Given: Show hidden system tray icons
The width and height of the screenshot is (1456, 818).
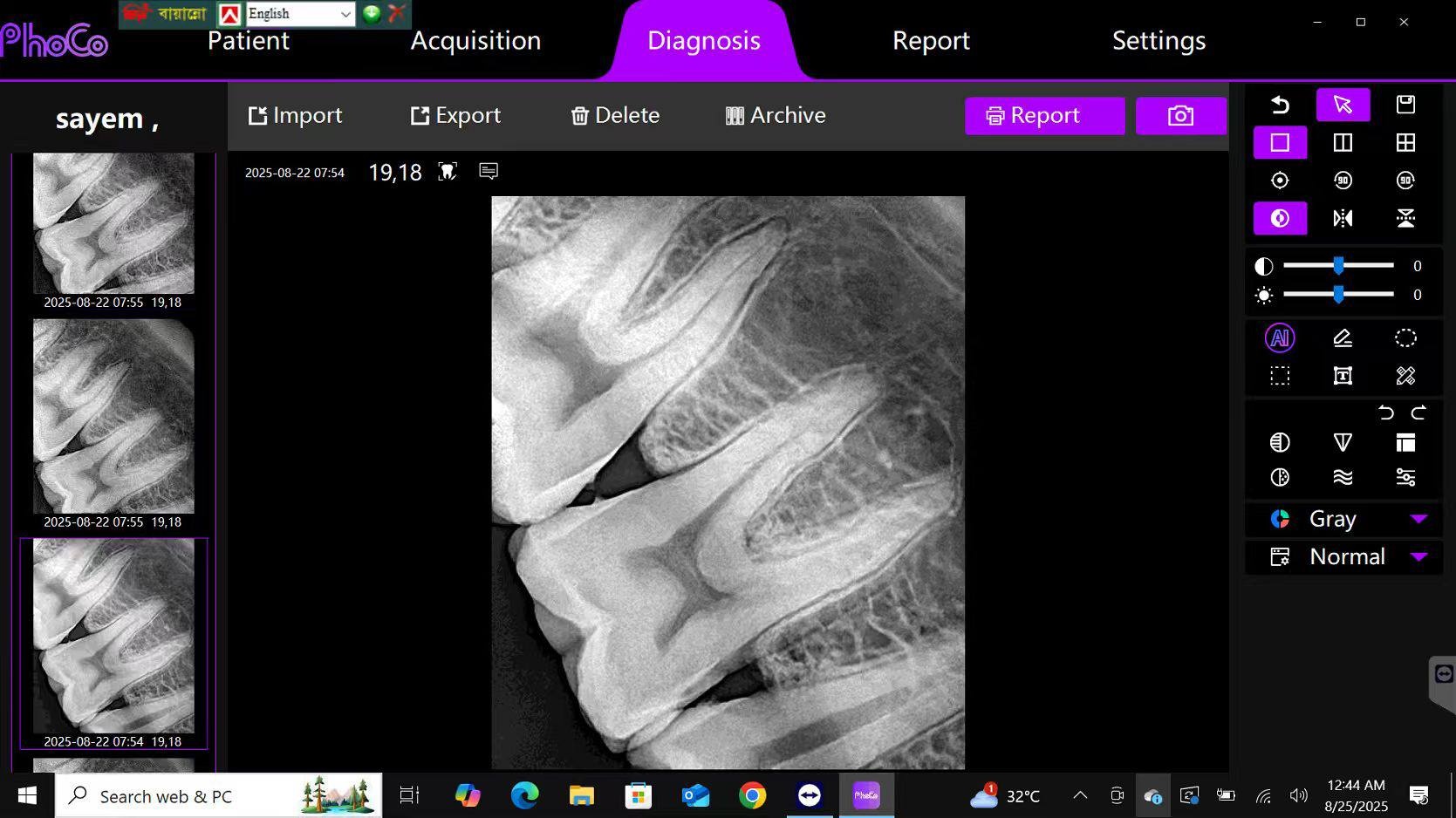Looking at the screenshot, I should point(1080,795).
